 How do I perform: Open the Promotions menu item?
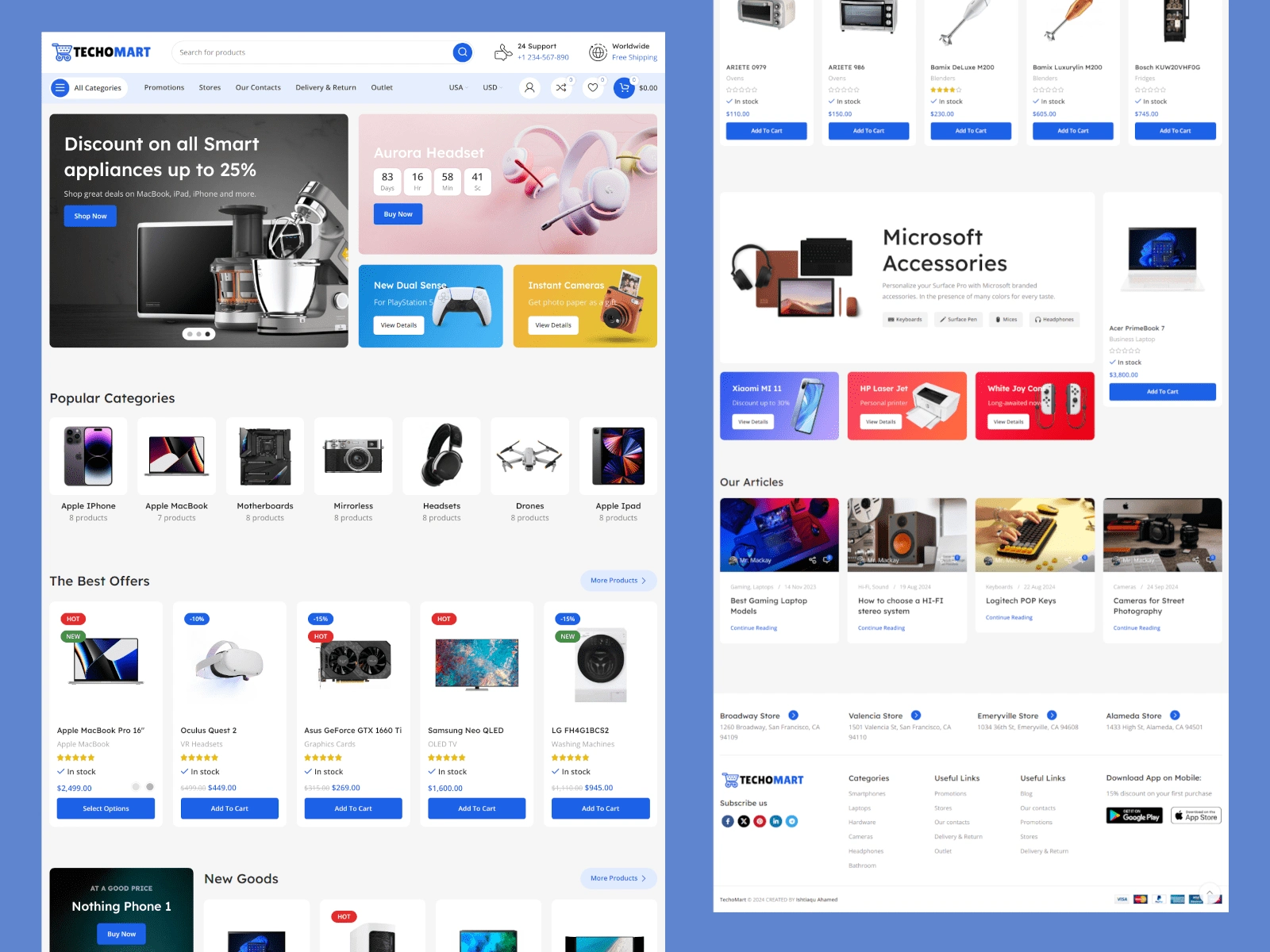[x=164, y=88]
